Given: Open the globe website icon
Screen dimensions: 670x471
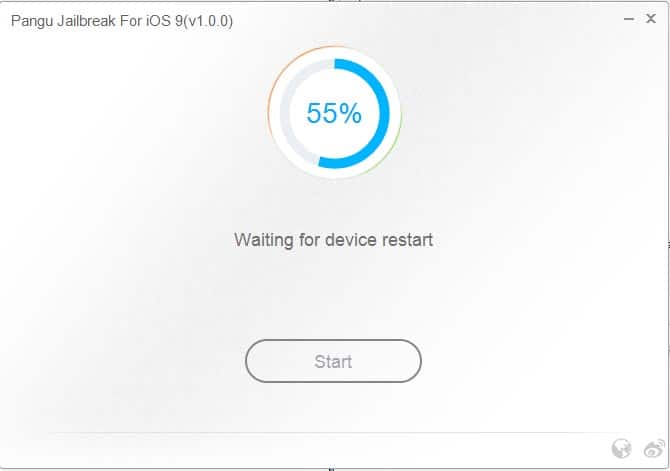Looking at the screenshot, I should [x=621, y=448].
